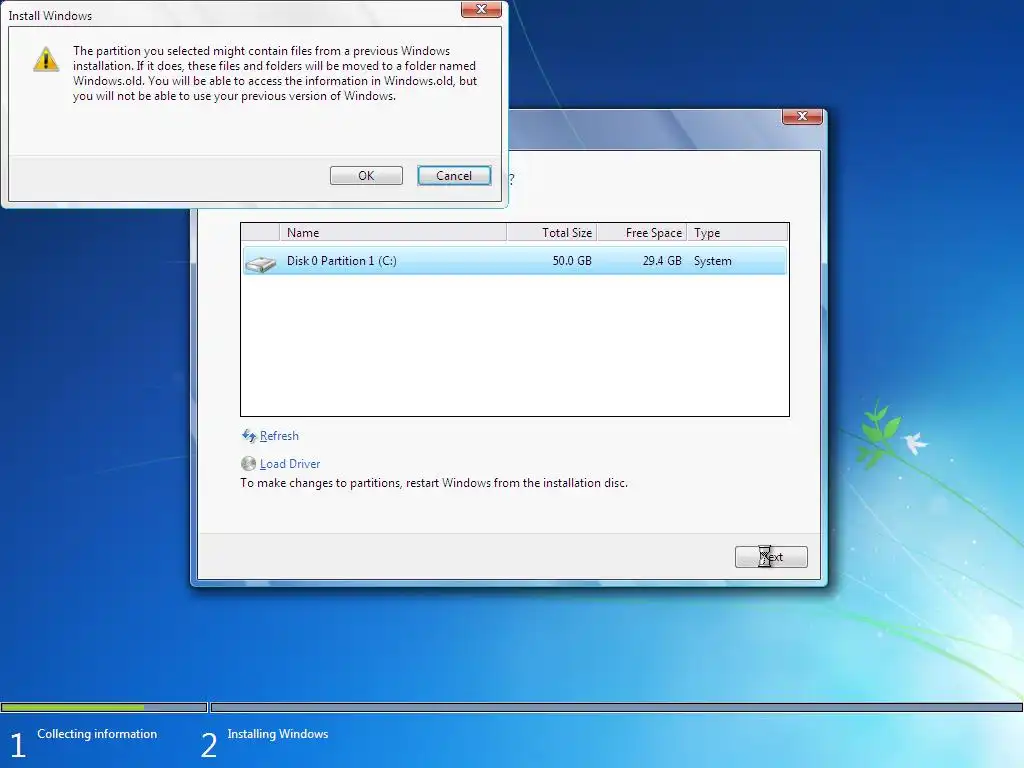1024x768 pixels.
Task: Click the Installing Windows step label
Action: (x=278, y=733)
